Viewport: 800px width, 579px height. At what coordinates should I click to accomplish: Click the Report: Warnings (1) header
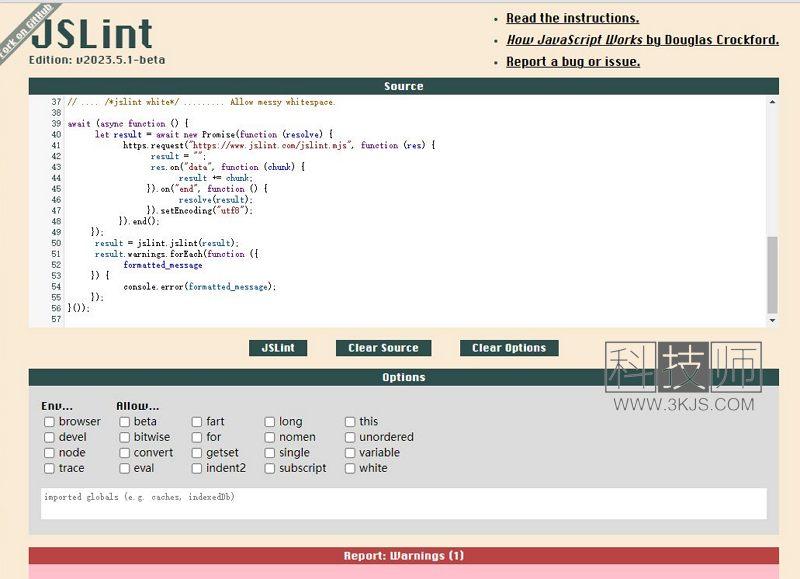(404, 556)
